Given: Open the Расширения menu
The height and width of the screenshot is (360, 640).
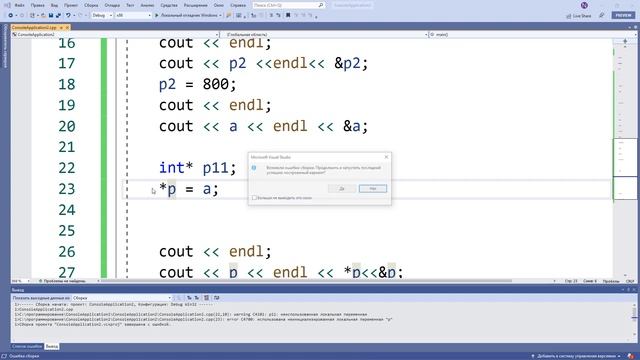Looking at the screenshot, I should tap(196, 5).
